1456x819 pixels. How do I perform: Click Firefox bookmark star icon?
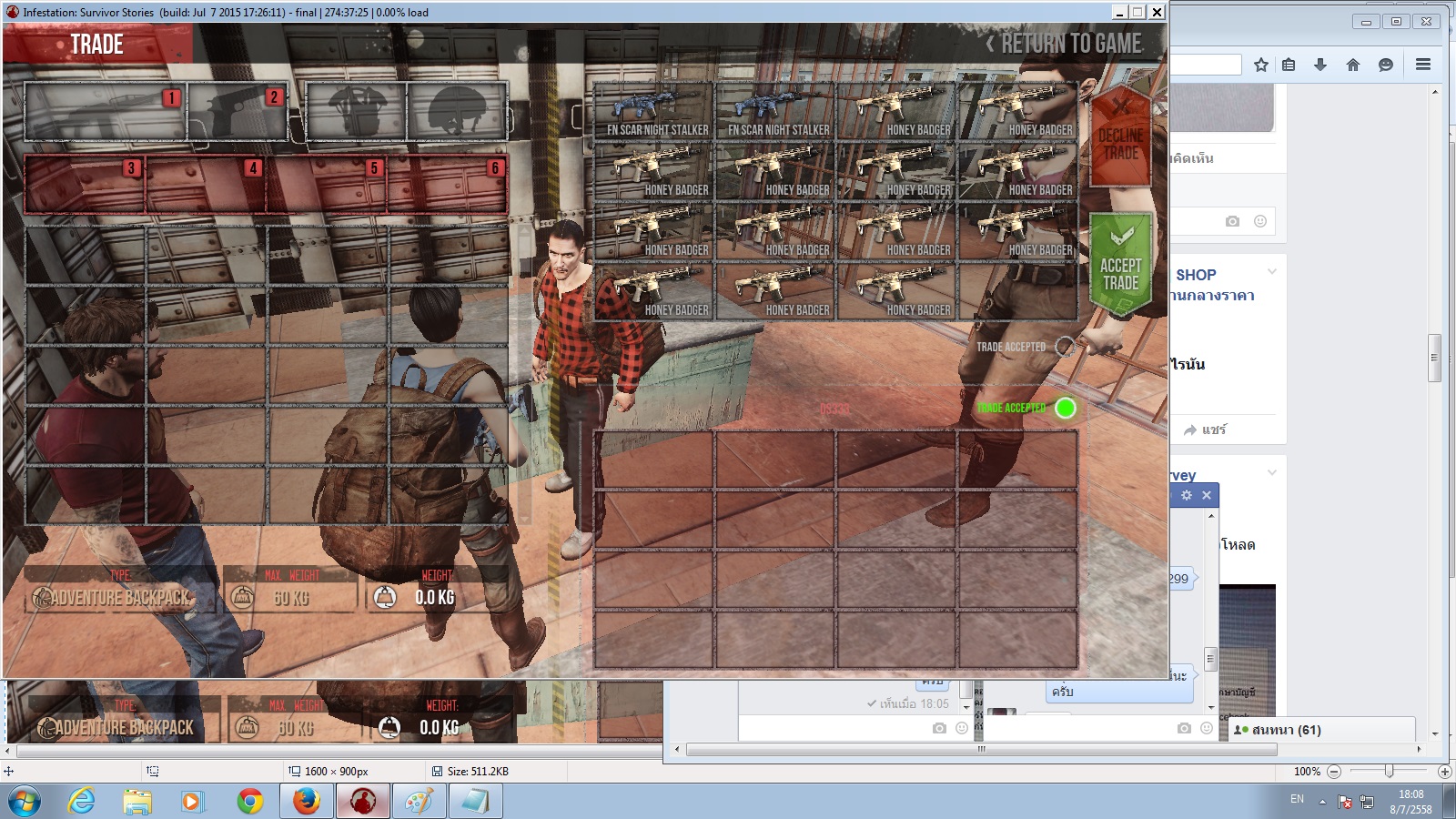[x=1260, y=65]
